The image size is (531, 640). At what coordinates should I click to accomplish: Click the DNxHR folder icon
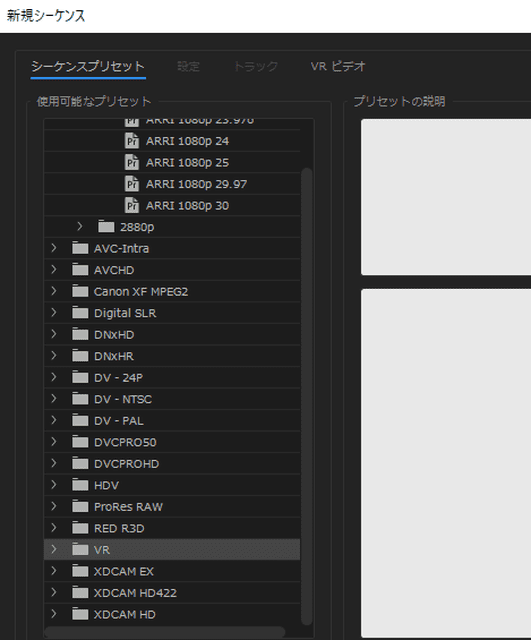80,356
